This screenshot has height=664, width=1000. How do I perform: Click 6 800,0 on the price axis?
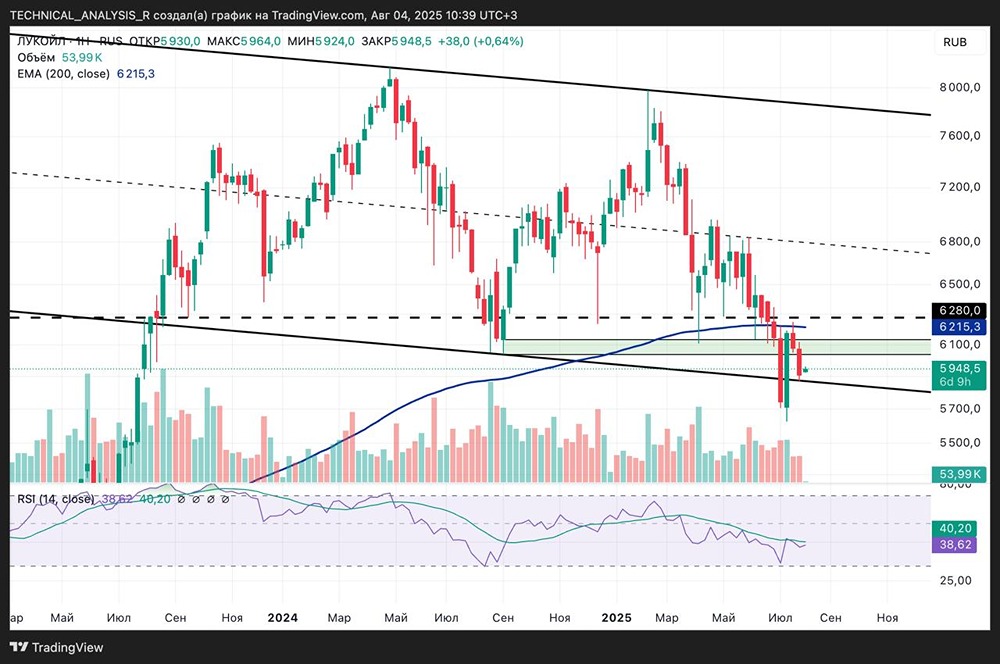click(x=960, y=242)
